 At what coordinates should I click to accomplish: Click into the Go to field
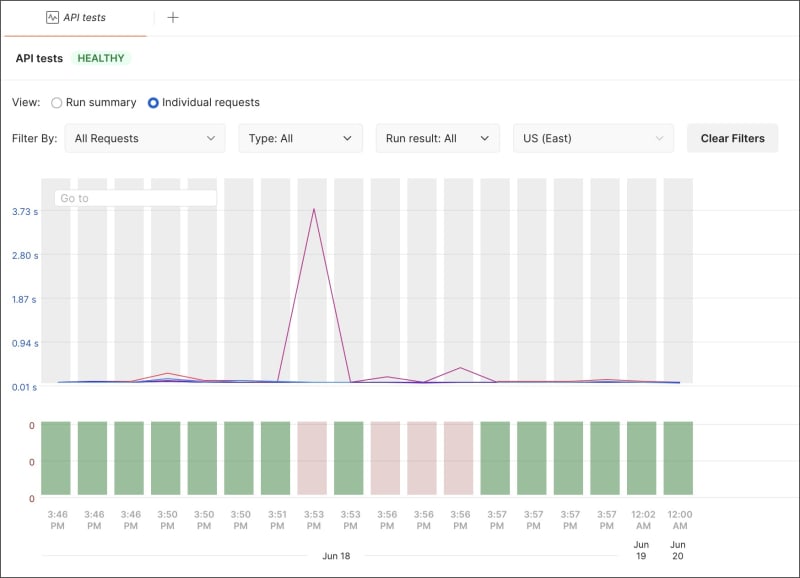(135, 198)
